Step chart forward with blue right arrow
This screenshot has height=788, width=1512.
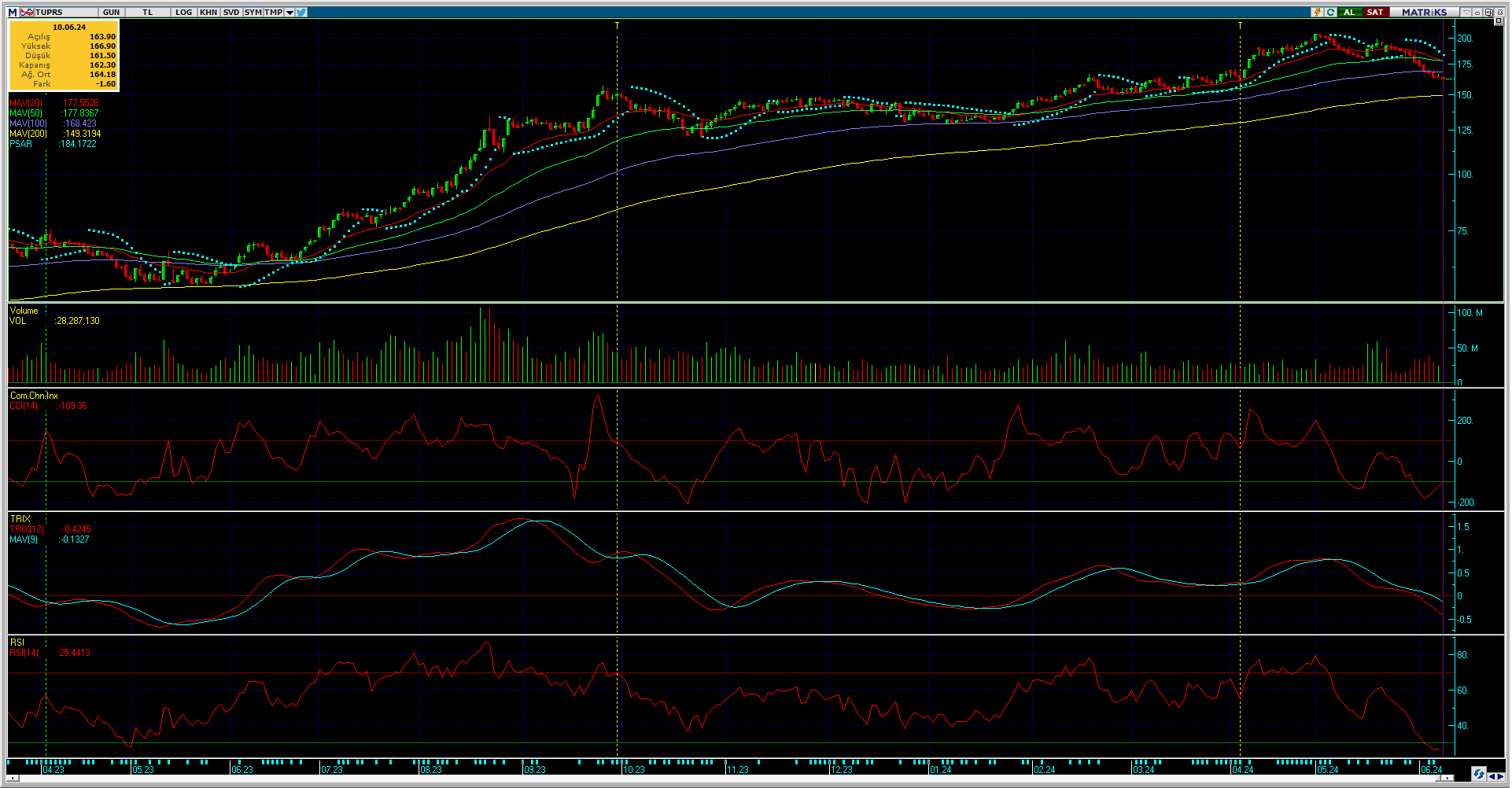tap(1501, 777)
